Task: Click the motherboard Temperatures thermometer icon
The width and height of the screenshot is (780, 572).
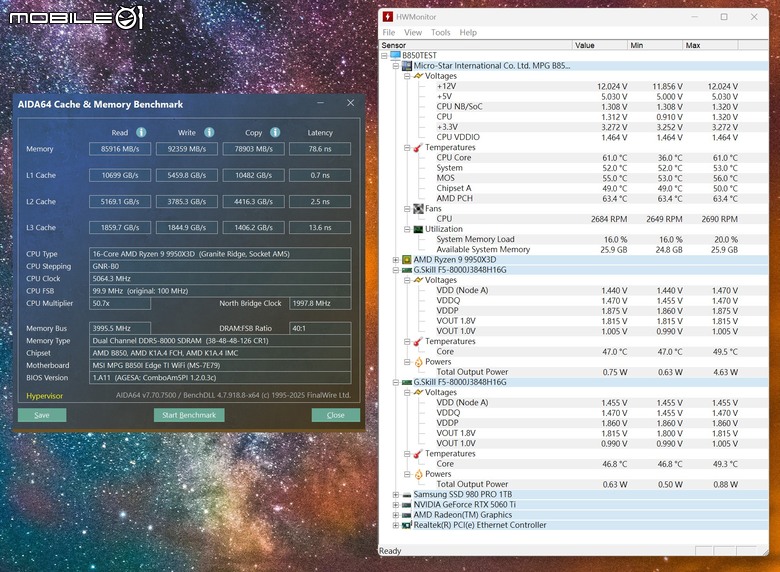Action: point(418,148)
